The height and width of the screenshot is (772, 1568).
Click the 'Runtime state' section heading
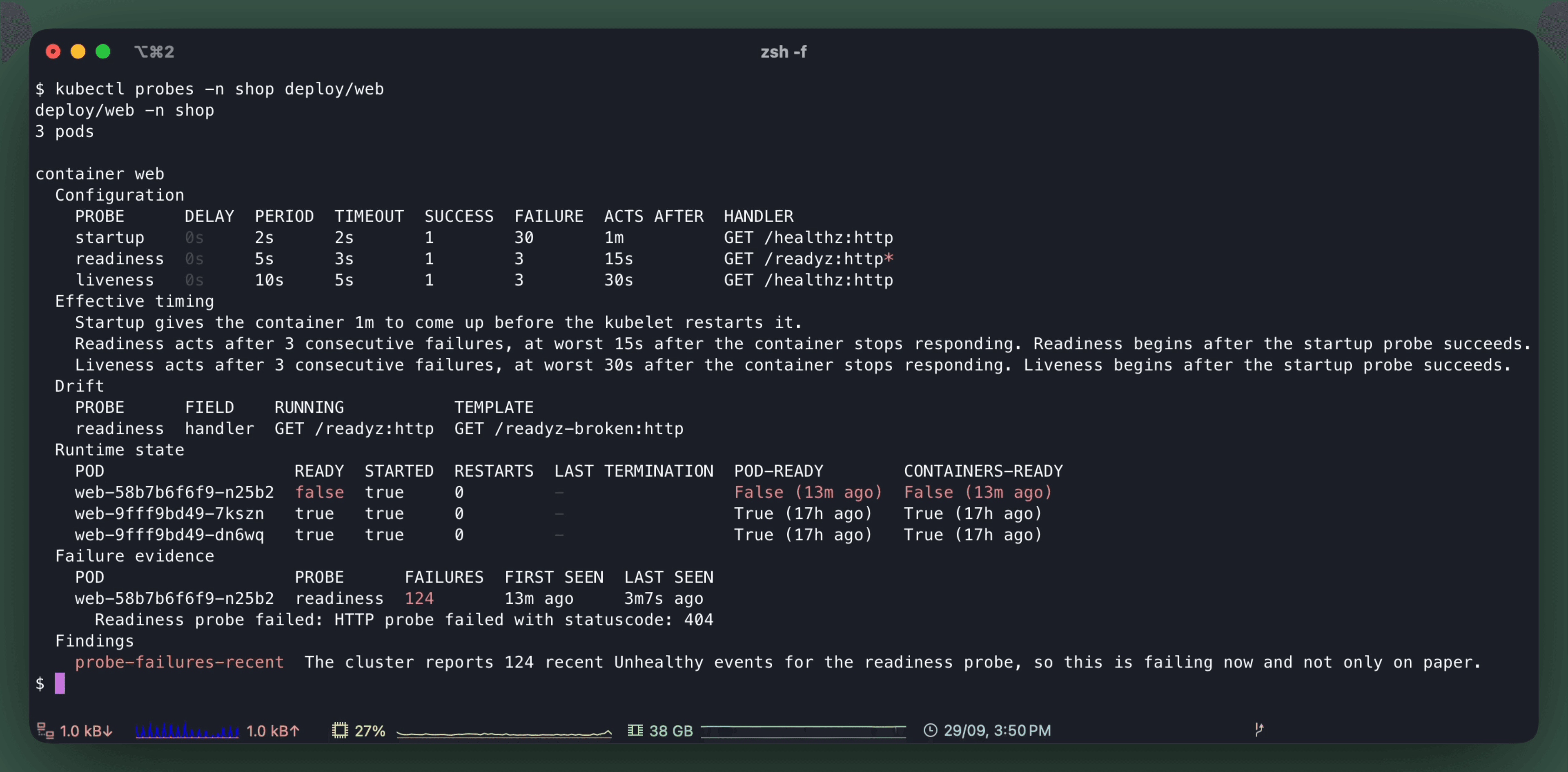119,450
